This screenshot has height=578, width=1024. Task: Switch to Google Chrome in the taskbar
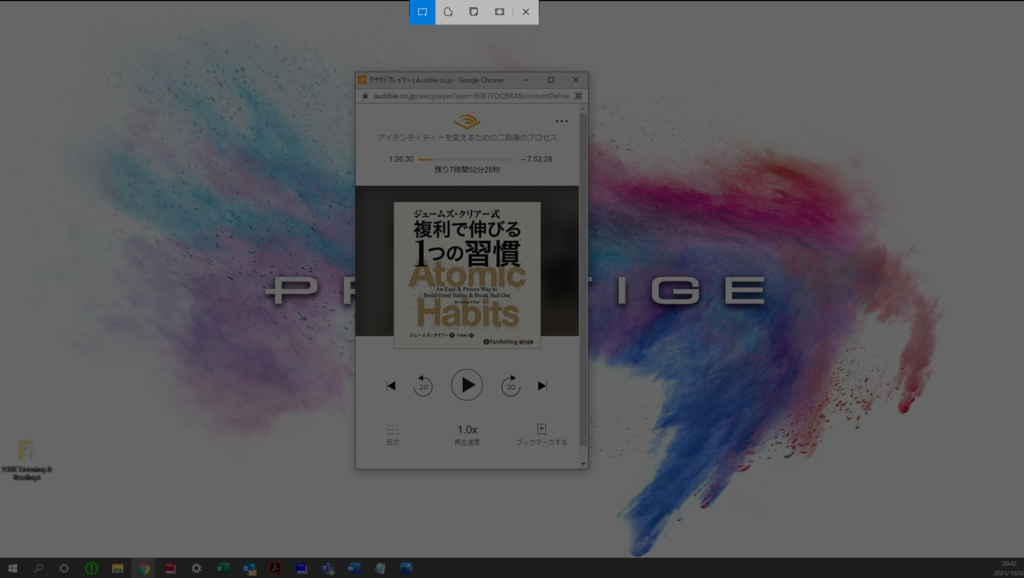coord(144,568)
